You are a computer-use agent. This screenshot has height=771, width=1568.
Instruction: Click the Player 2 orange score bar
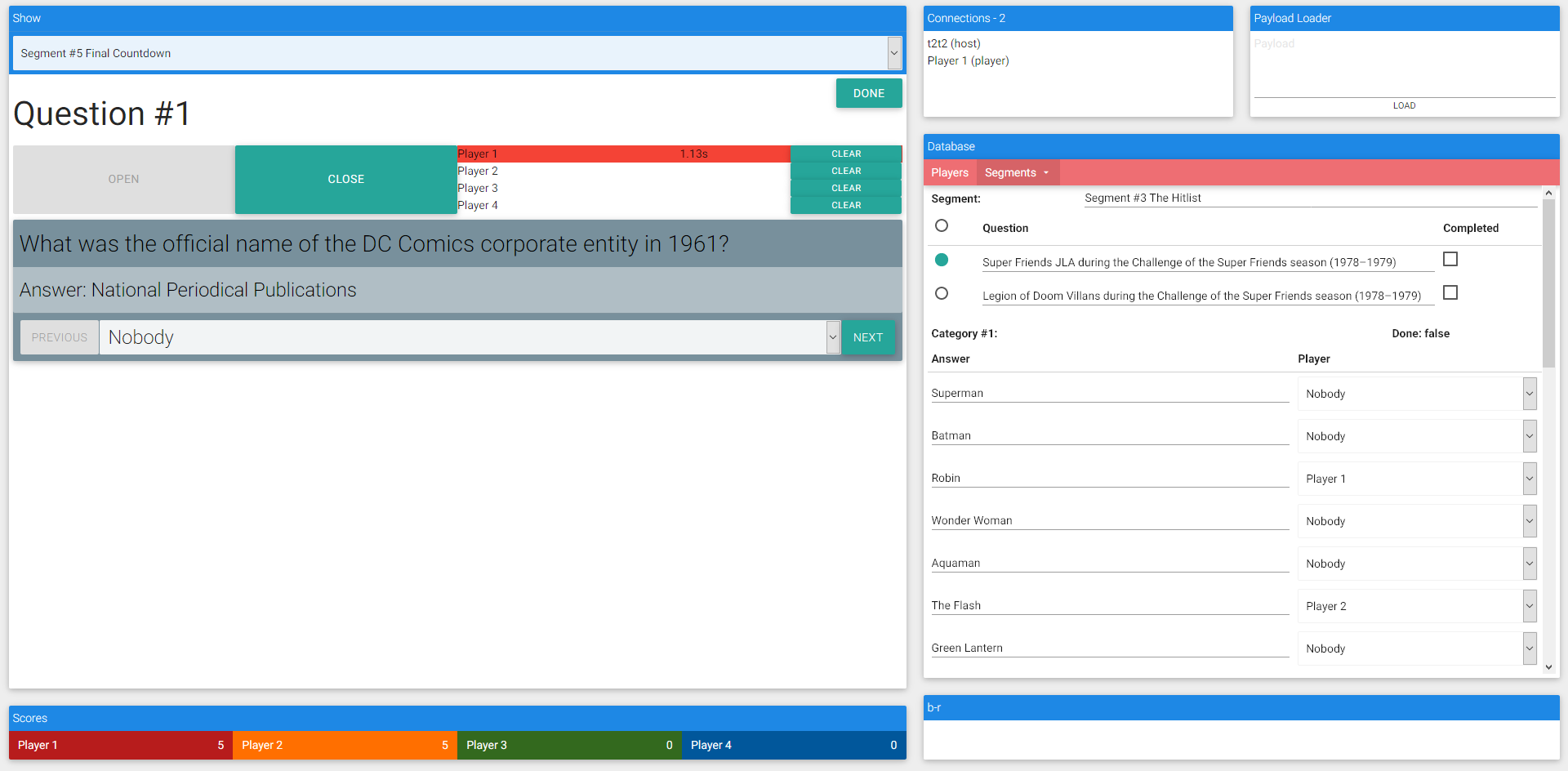[x=345, y=745]
